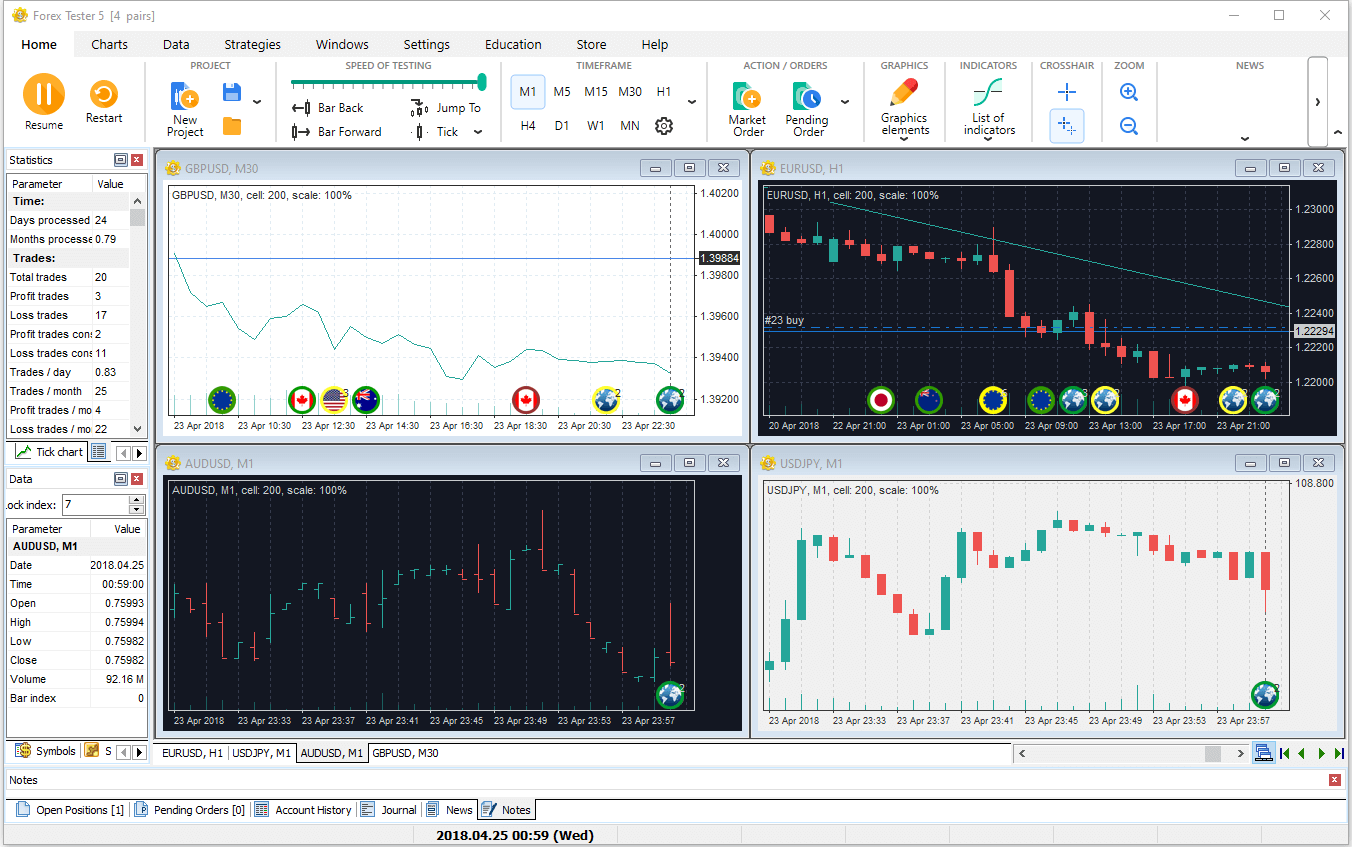Click the Restart icon

point(103,95)
